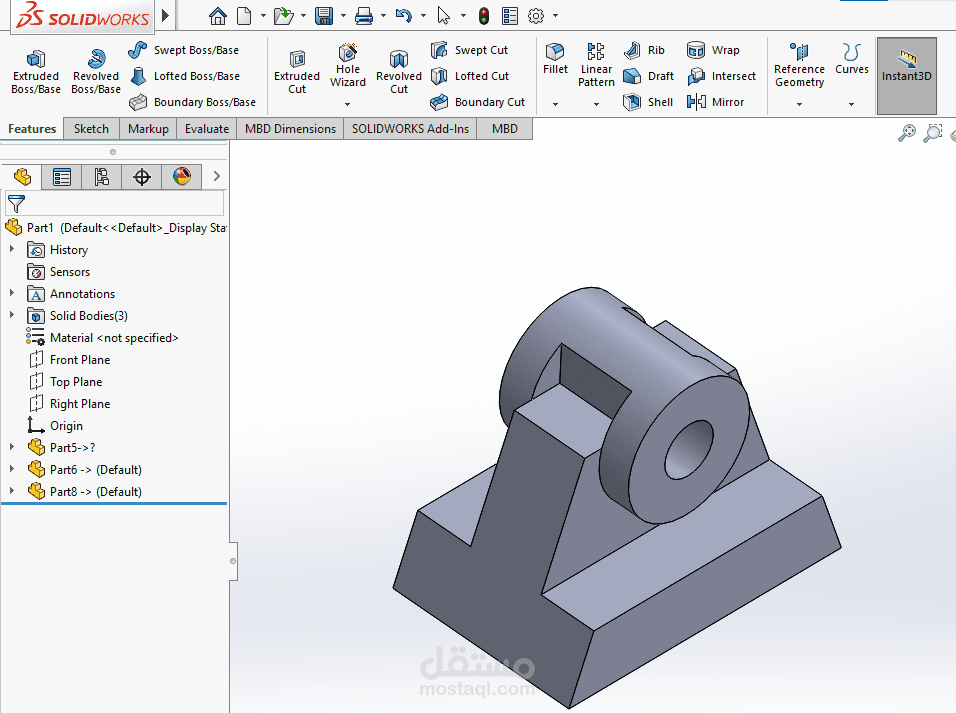Screen dimensions: 956x713
Task: Expand the SOLIDWORKS menu arrow
Action: click(x=165, y=15)
